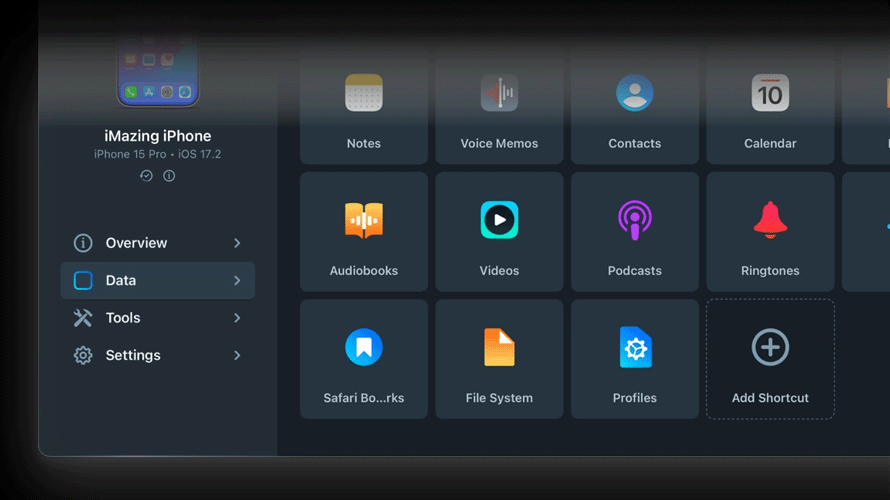This screenshot has width=890, height=500.
Task: Click the device info icon
Action: [169, 176]
